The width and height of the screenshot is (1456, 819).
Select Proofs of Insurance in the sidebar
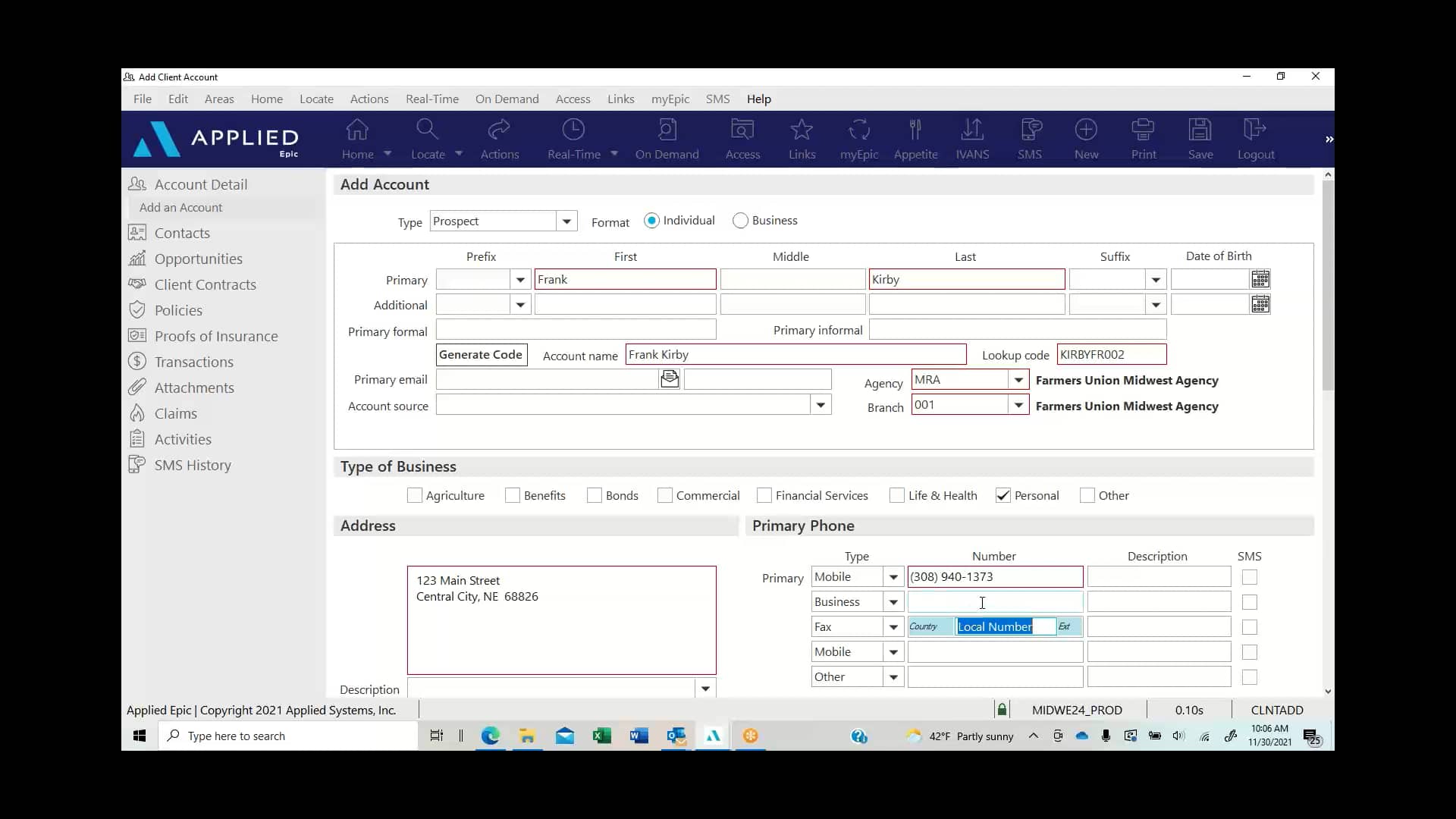coord(215,336)
